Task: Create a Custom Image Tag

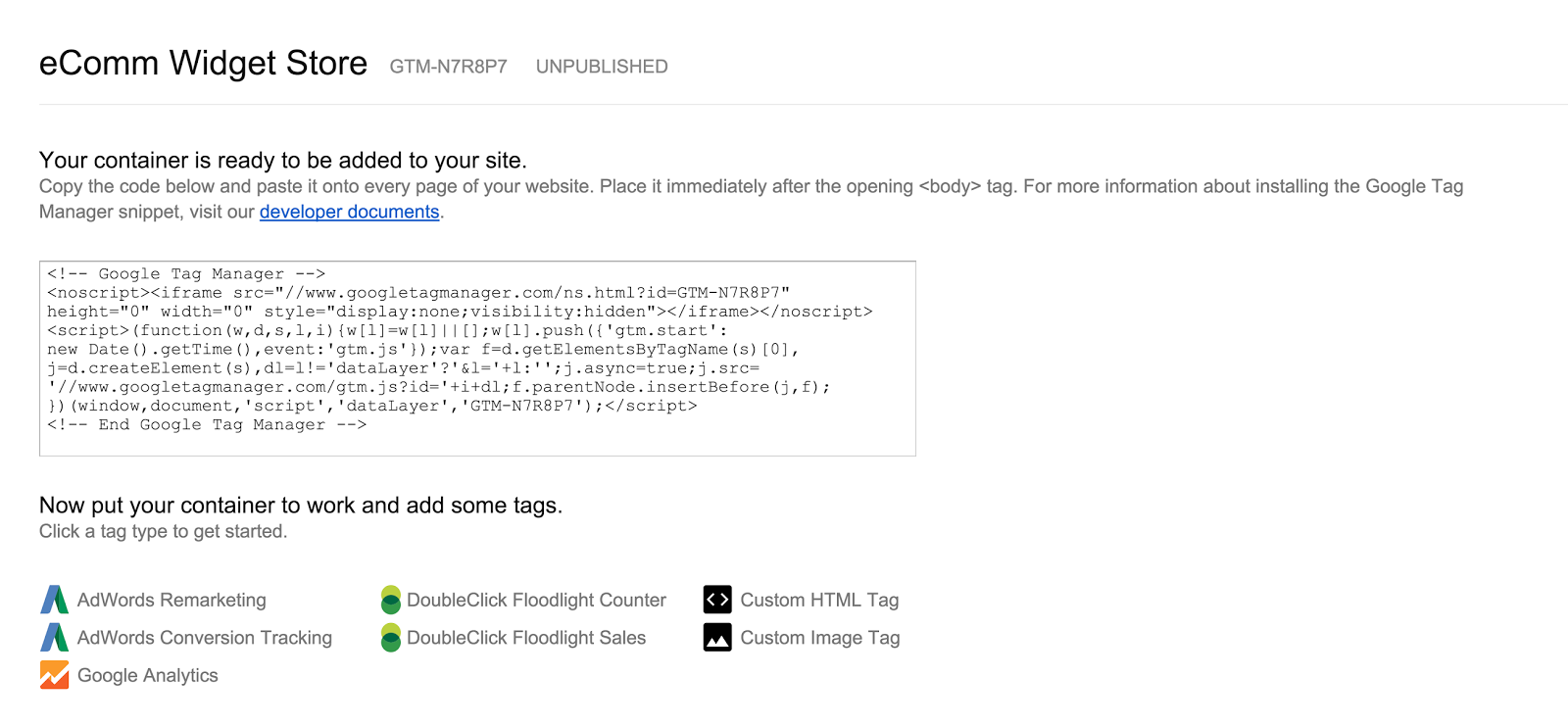Action: [x=820, y=638]
